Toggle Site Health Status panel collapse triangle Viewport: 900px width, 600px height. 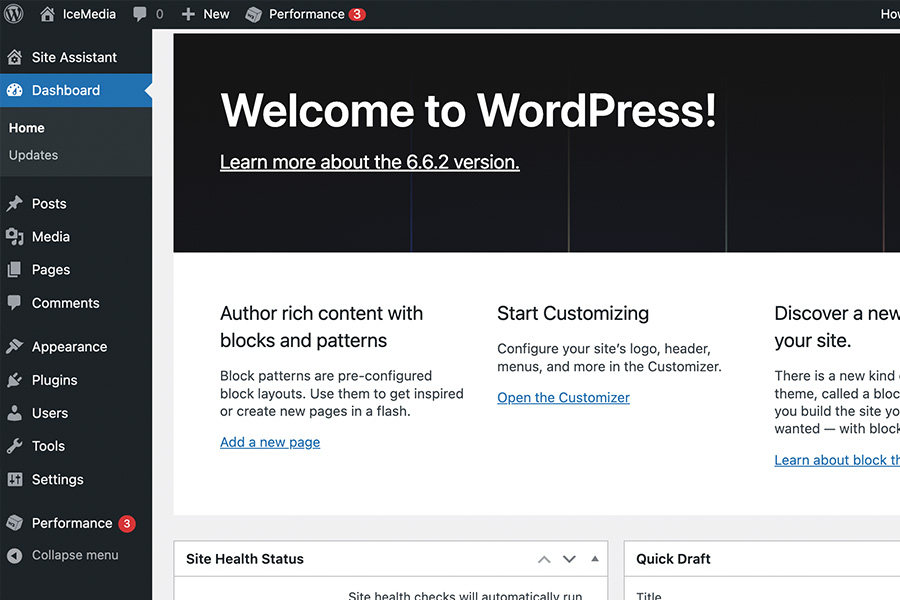[x=595, y=559]
